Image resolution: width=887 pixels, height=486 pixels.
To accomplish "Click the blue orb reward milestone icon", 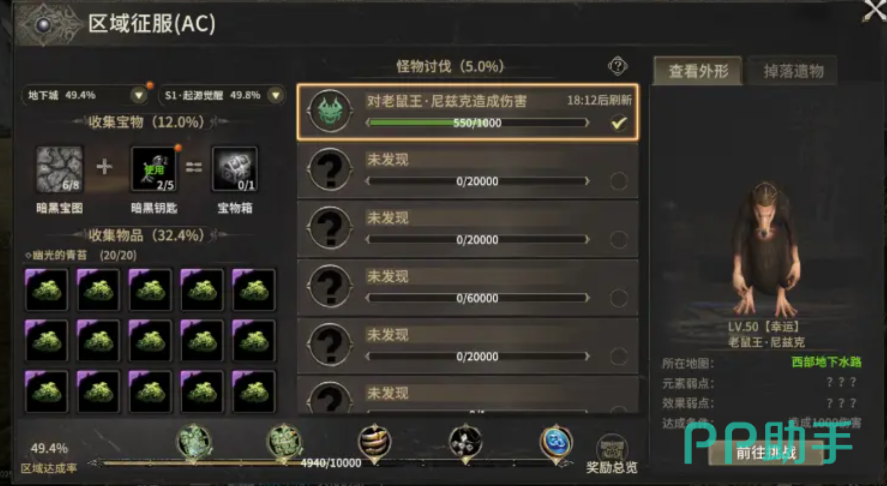I will tap(556, 442).
